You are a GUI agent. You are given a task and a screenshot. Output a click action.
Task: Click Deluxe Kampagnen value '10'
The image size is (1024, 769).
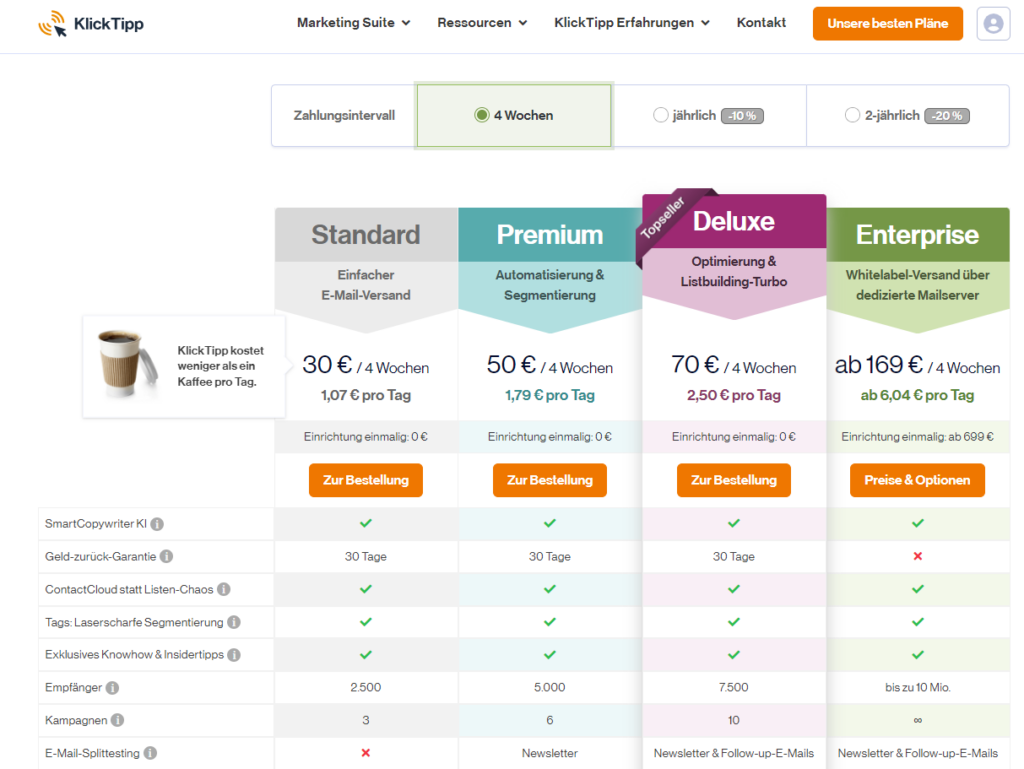734,720
